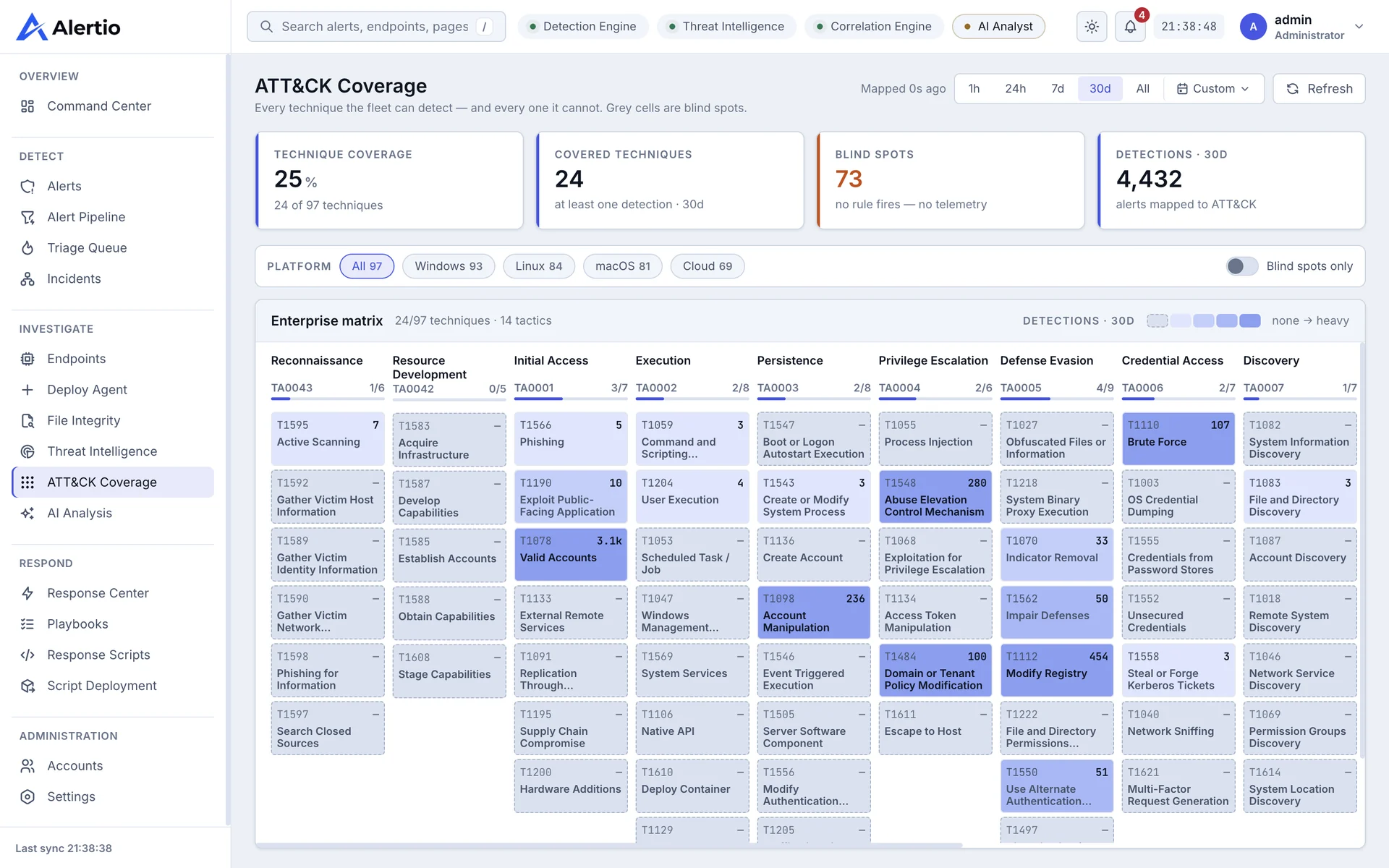1389x868 pixels.
Task: Click the Alertio logo
Action: pyautogui.click(x=69, y=27)
